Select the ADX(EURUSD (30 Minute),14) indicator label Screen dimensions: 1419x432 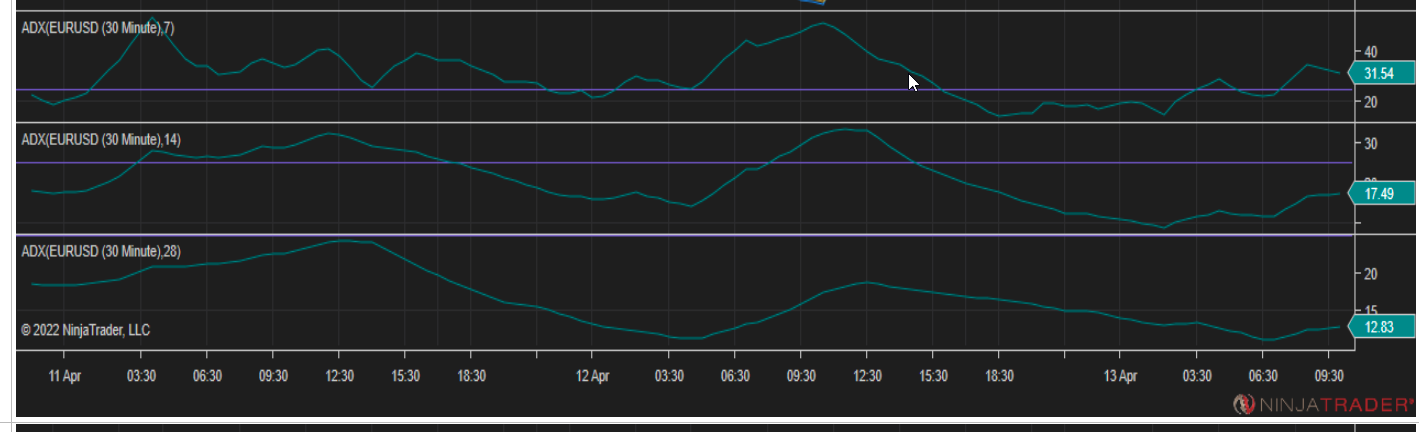coord(101,139)
